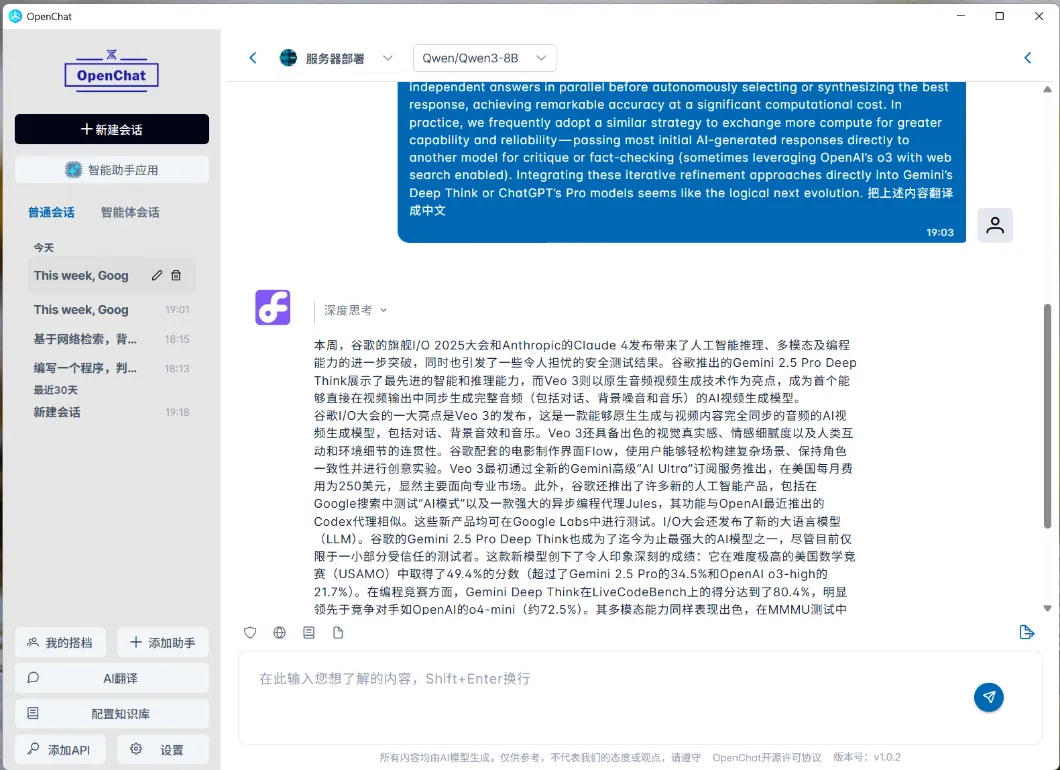The image size is (1060, 770).
Task: Open the 新建会话 conversation from 19:18
Action: pyautogui.click(x=112, y=412)
